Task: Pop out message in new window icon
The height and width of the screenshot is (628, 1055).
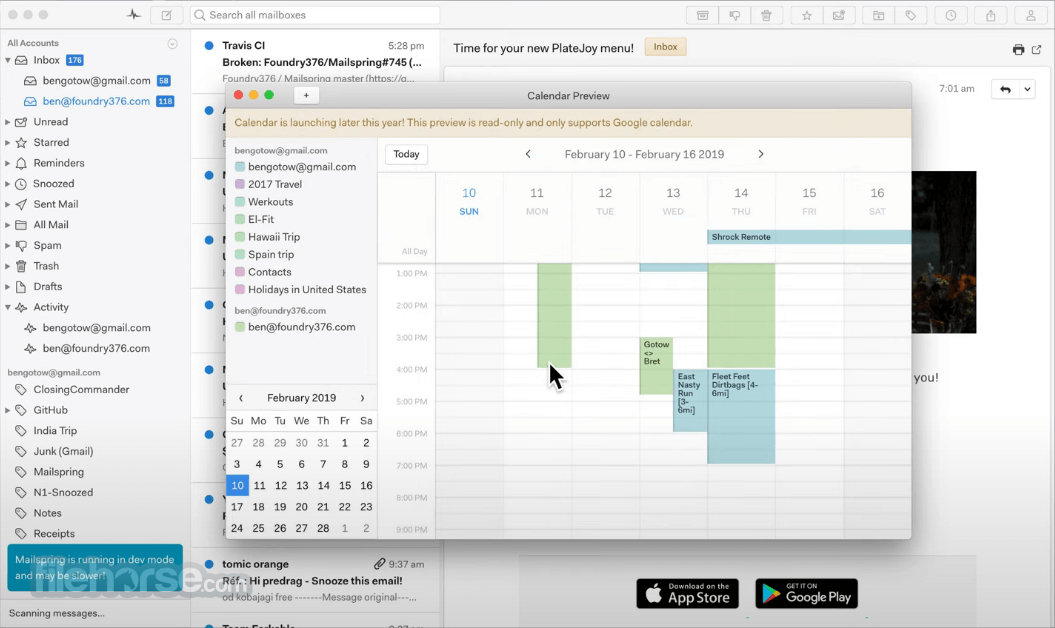Action: [x=1037, y=49]
